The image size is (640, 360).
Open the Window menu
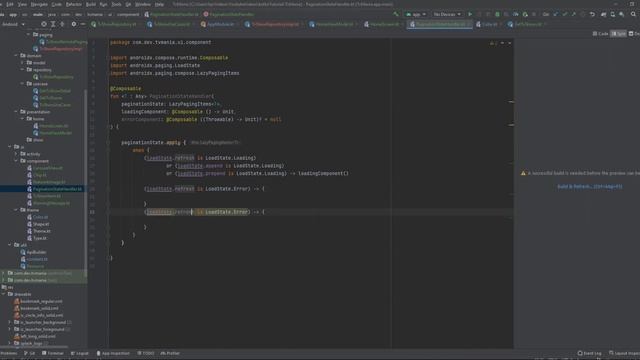(143, 4)
